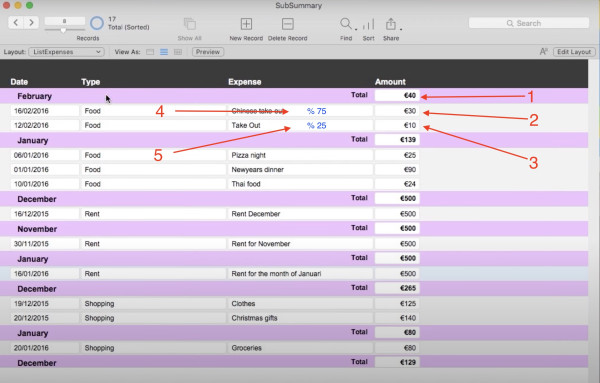Select the date 01/01/2016 field
The height and width of the screenshot is (383, 600).
point(44,169)
